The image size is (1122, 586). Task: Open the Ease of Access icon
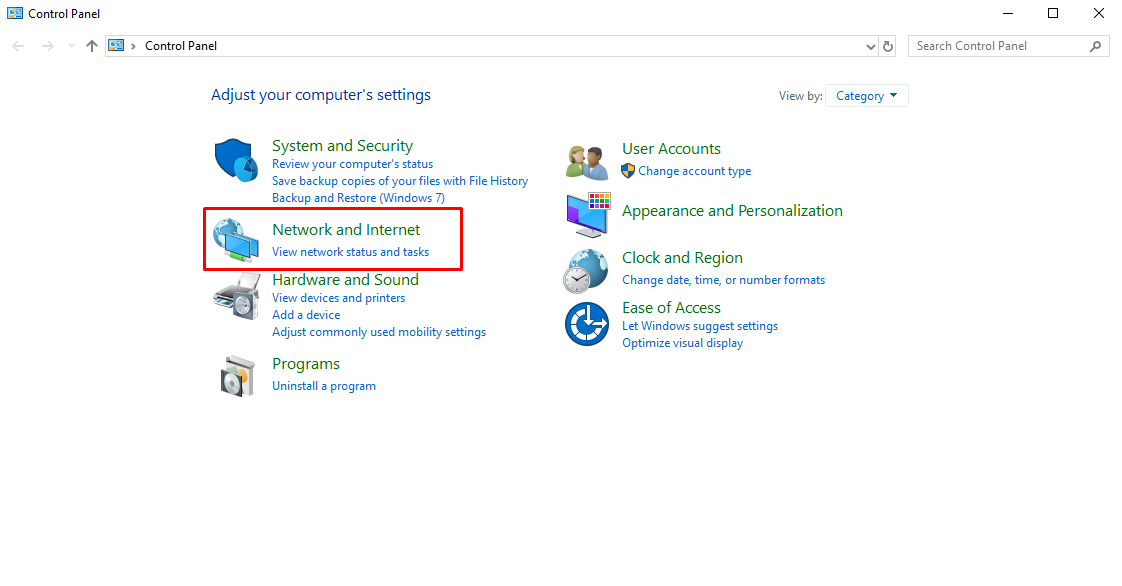point(587,324)
